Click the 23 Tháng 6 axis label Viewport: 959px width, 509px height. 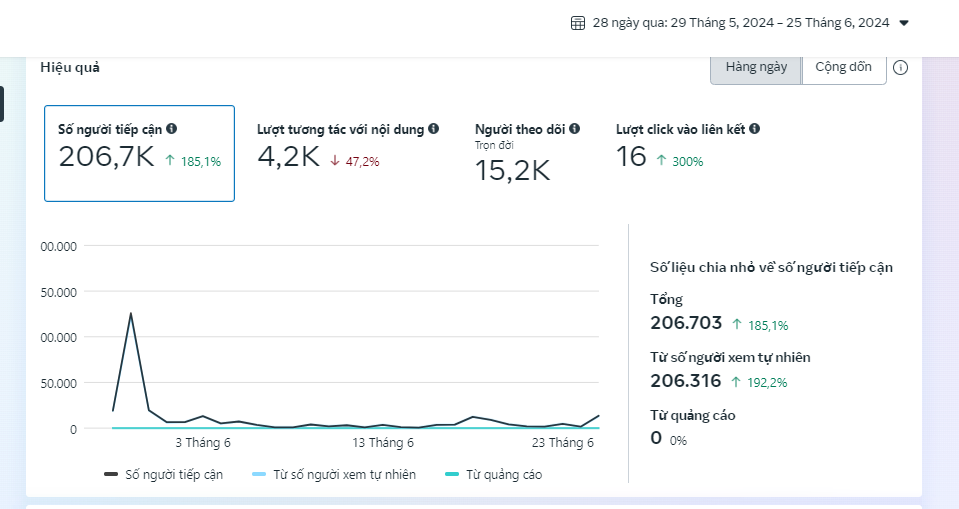tap(563, 443)
